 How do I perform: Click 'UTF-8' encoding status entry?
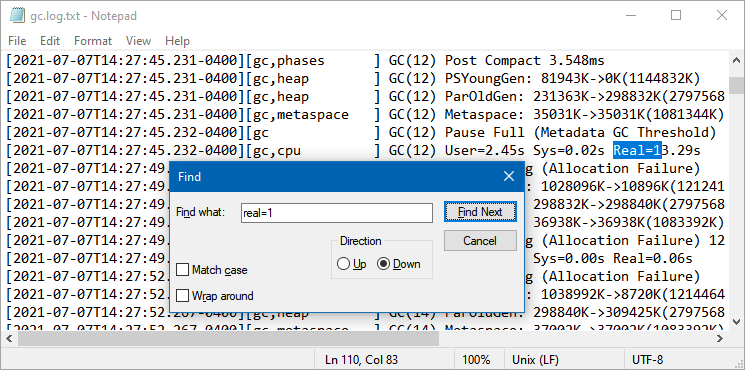point(648,360)
